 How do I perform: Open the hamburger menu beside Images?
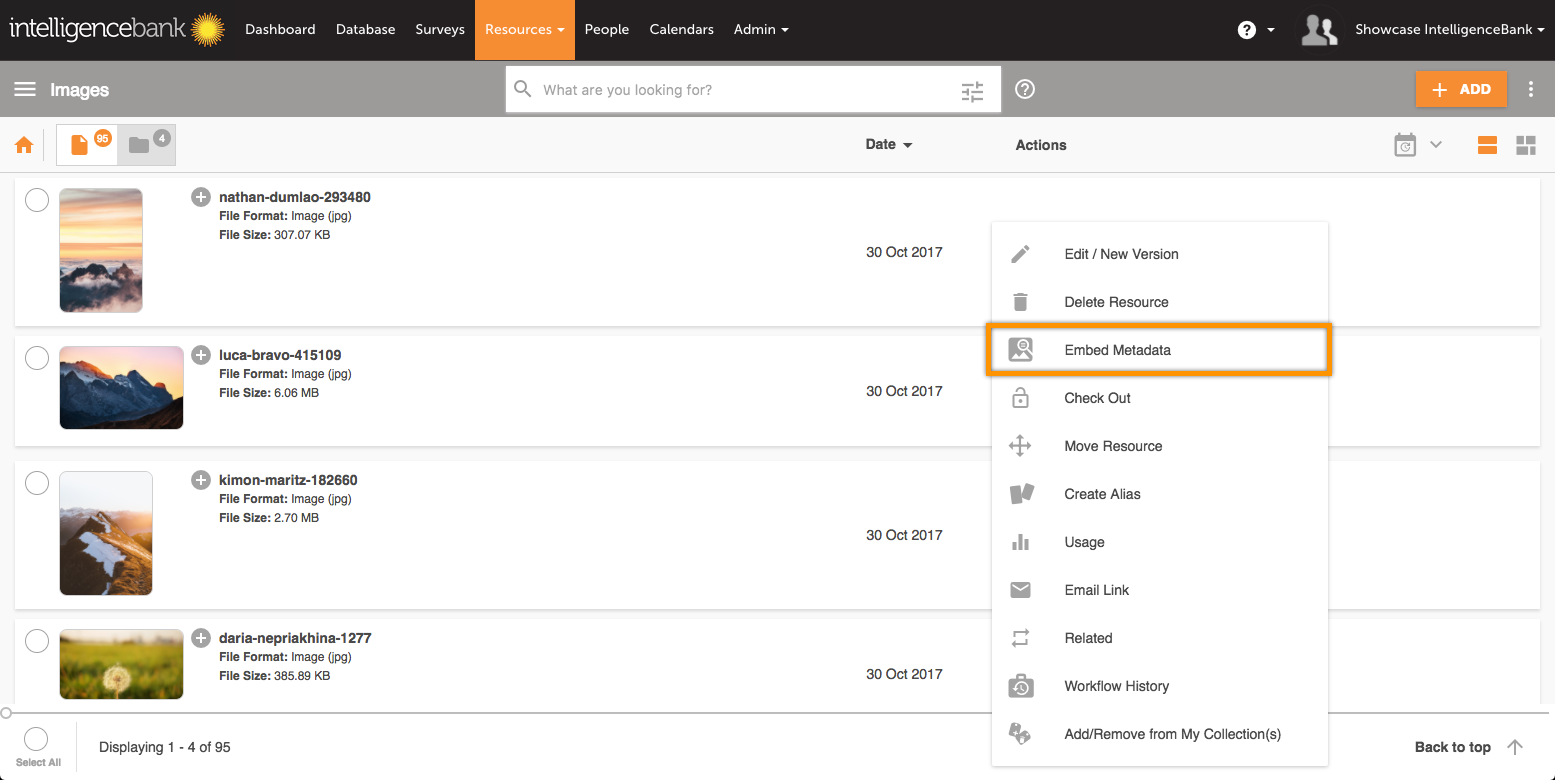coord(25,90)
